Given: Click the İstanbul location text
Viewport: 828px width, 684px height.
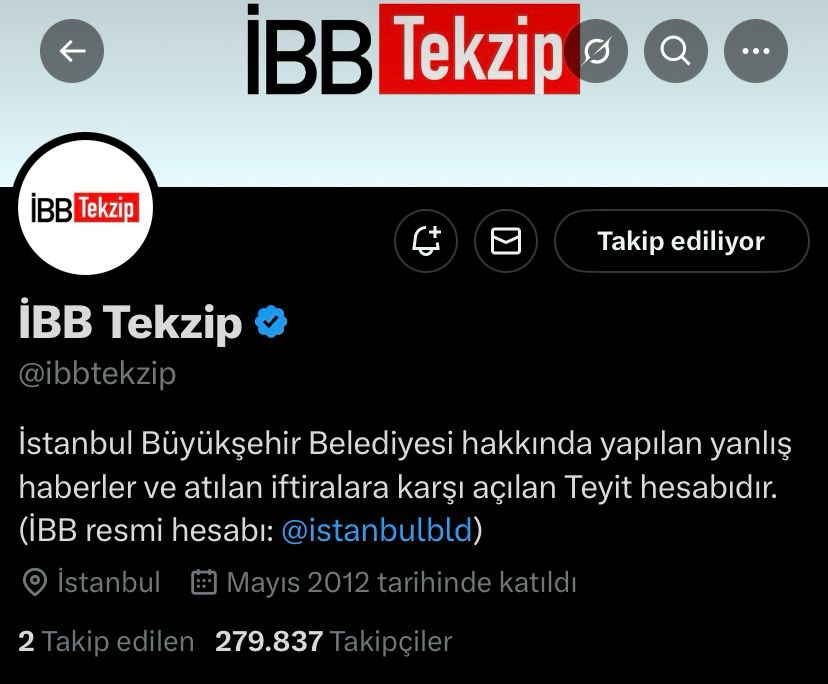Looking at the screenshot, I should (x=109, y=582).
